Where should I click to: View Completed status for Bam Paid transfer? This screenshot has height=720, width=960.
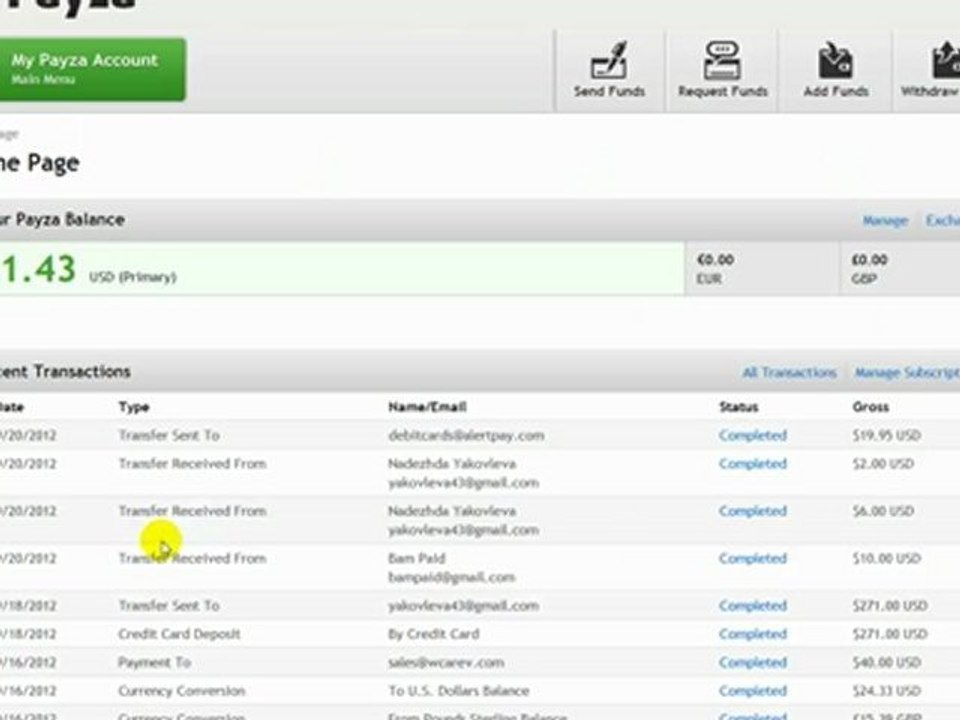pyautogui.click(x=752, y=558)
